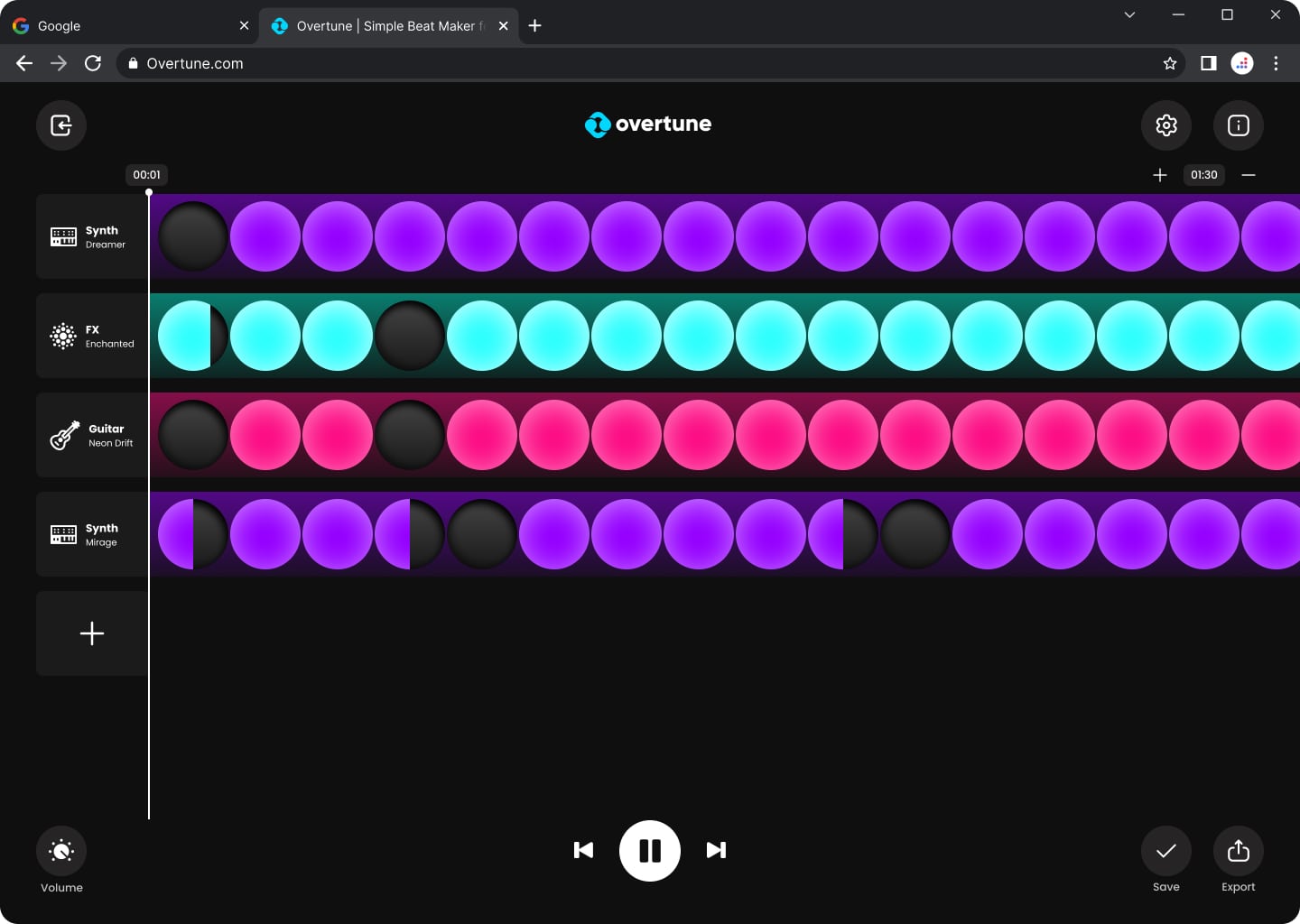The image size is (1300, 924).
Task: Zoom in the timeline with the plus control
Action: click(1160, 175)
